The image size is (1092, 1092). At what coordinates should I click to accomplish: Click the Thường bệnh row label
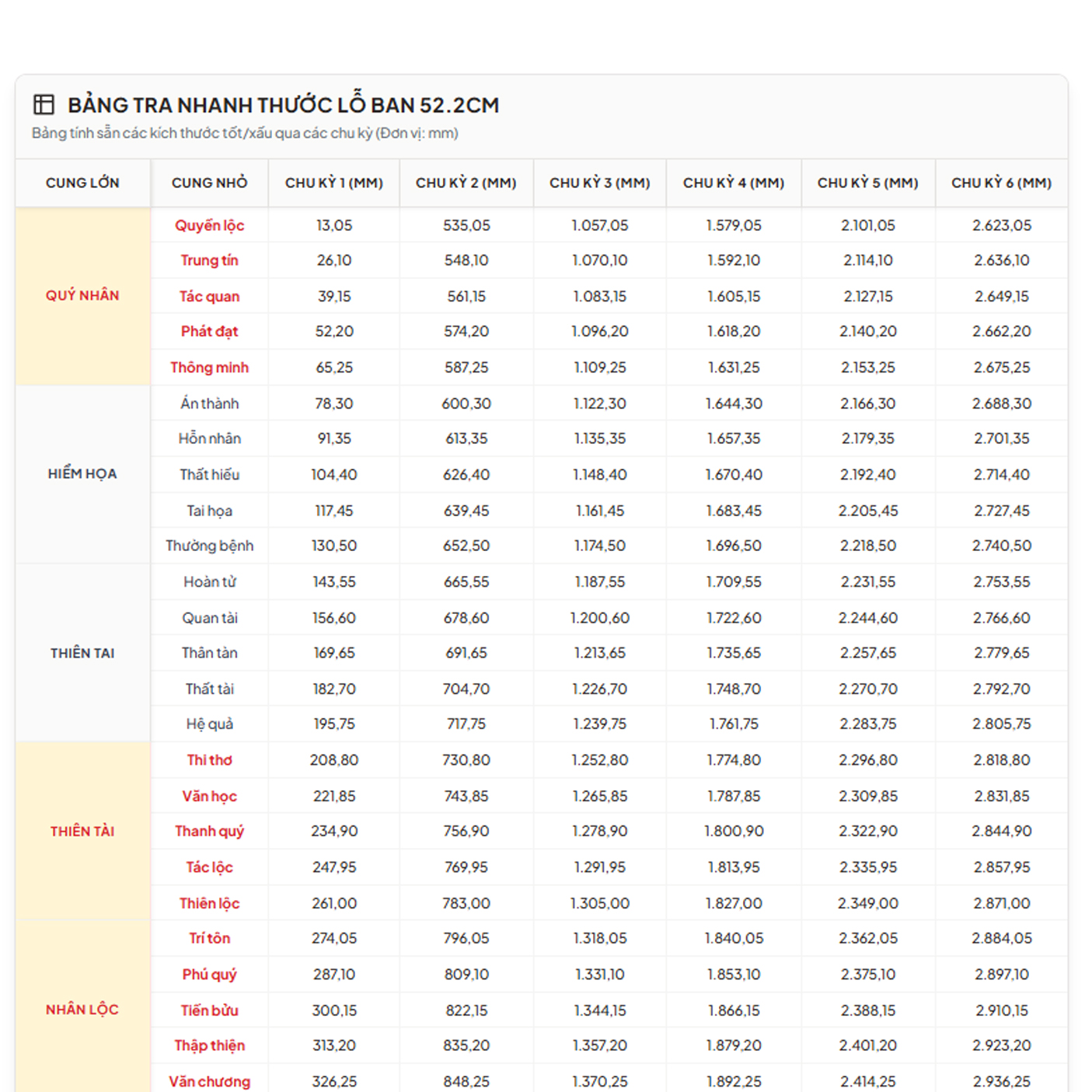point(209,546)
